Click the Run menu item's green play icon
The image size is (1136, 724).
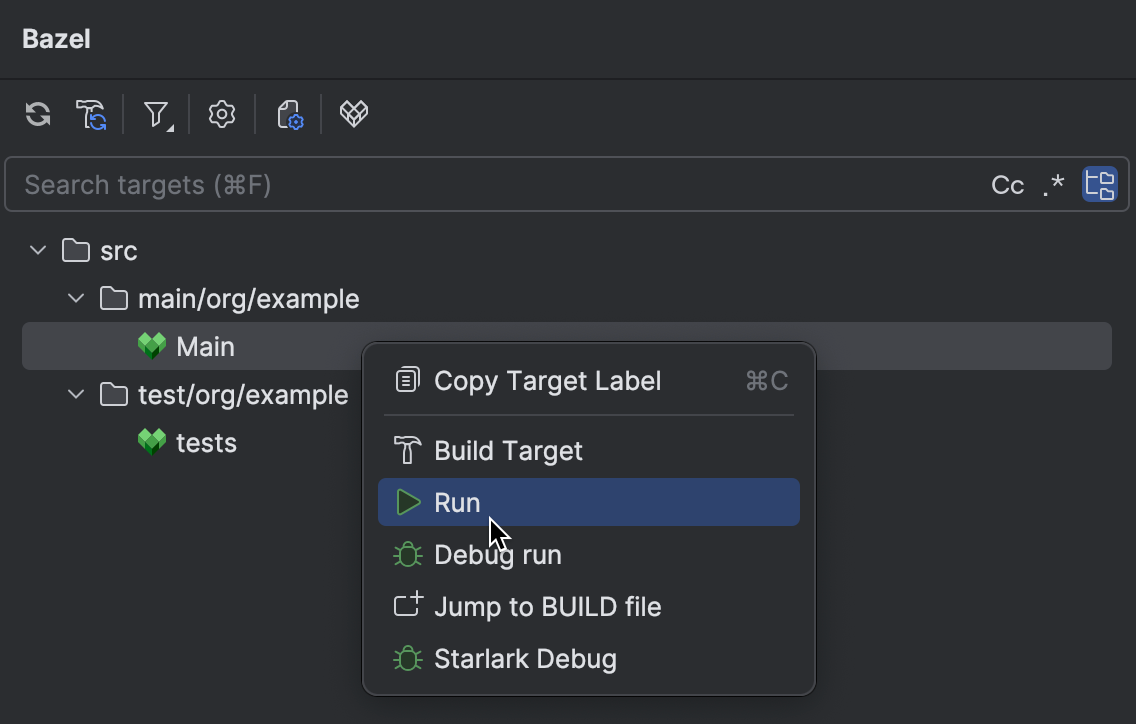[408, 502]
